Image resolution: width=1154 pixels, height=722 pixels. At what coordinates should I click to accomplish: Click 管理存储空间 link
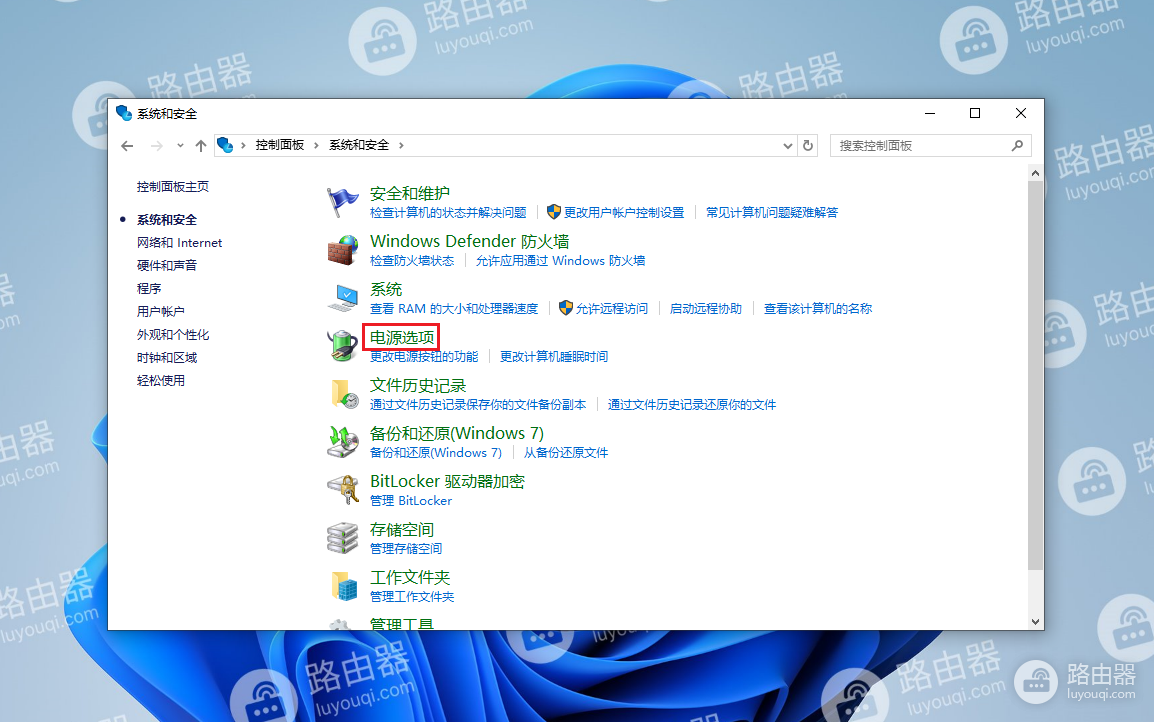point(406,548)
